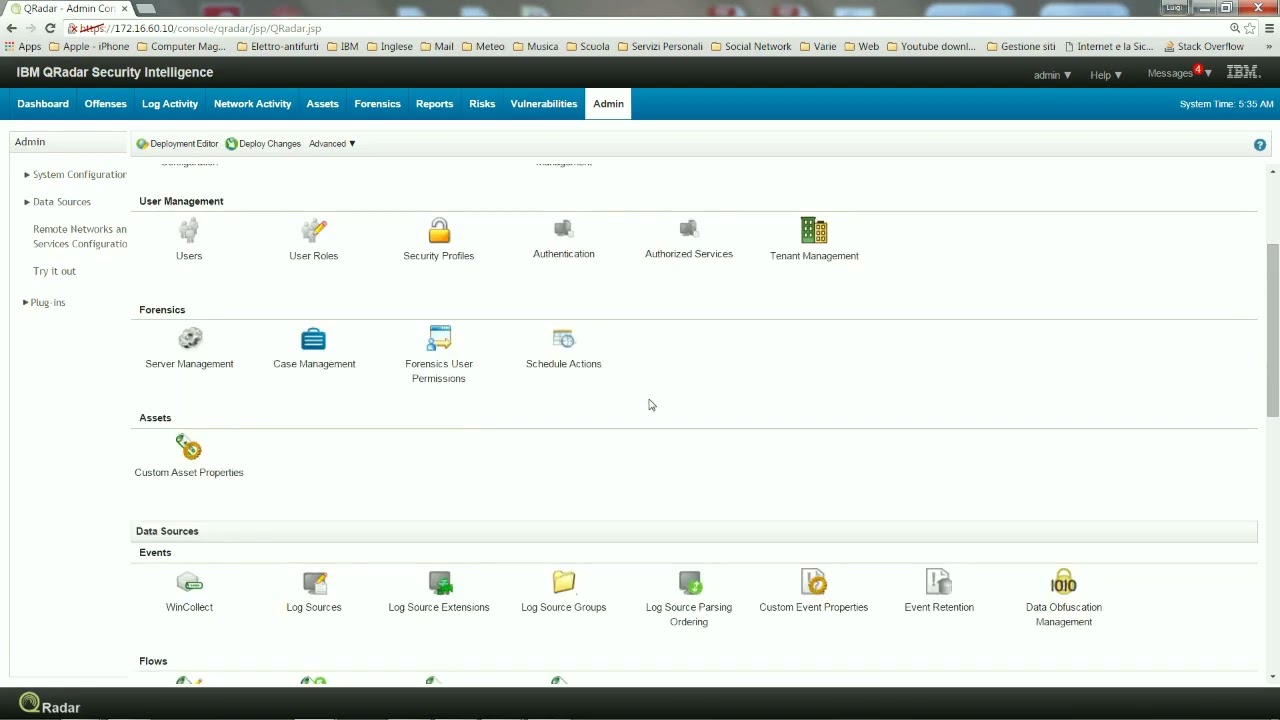1280x720 pixels.
Task: Open the Apple - iPhone bookmark
Action: [x=89, y=47]
